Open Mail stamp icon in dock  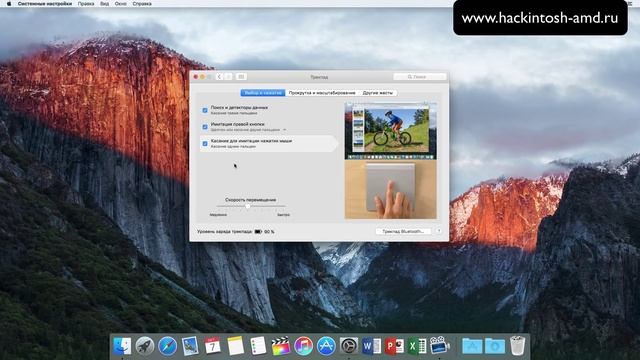tap(190, 346)
